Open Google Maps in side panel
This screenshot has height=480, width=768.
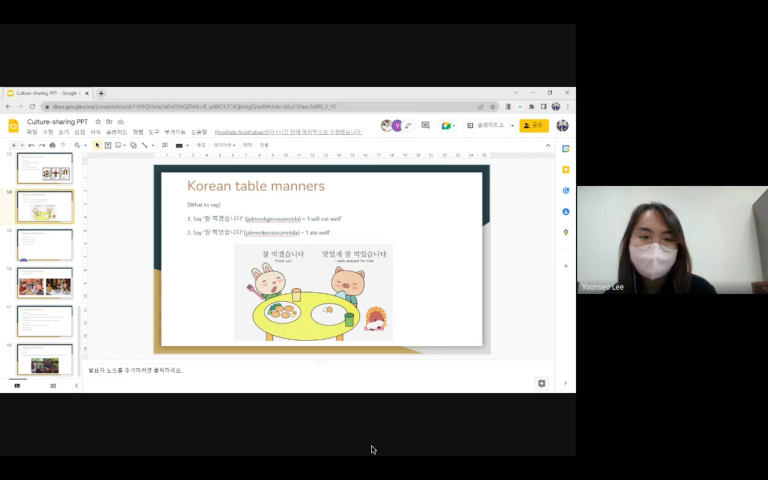(x=566, y=233)
